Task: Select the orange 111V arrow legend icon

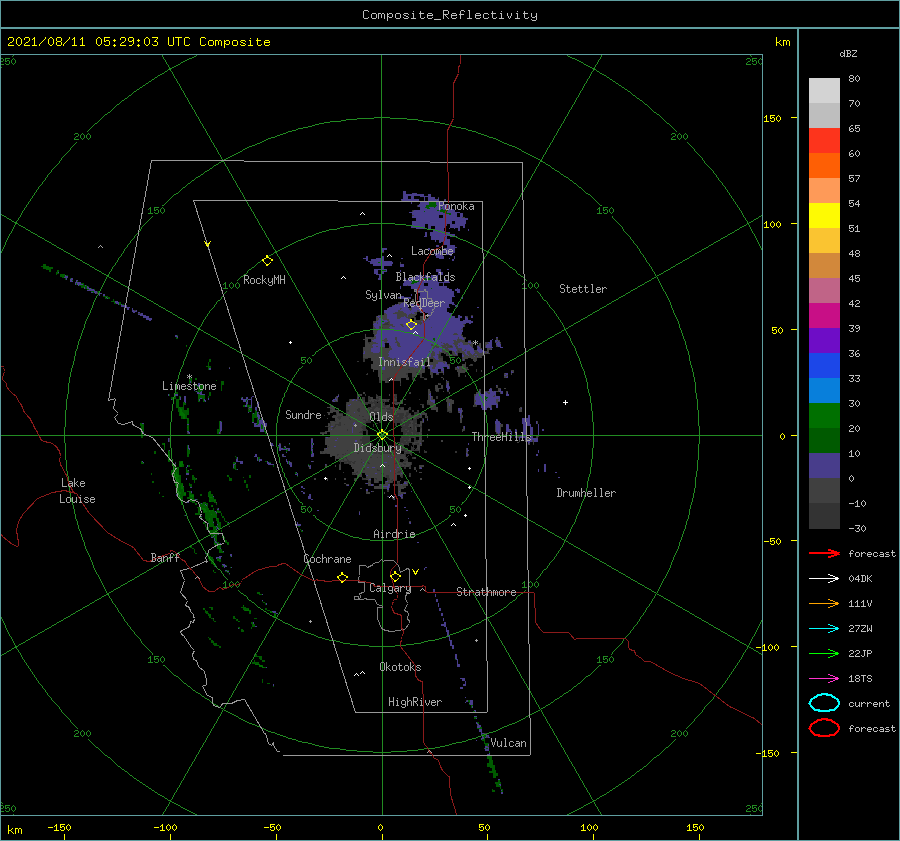Action: point(824,603)
